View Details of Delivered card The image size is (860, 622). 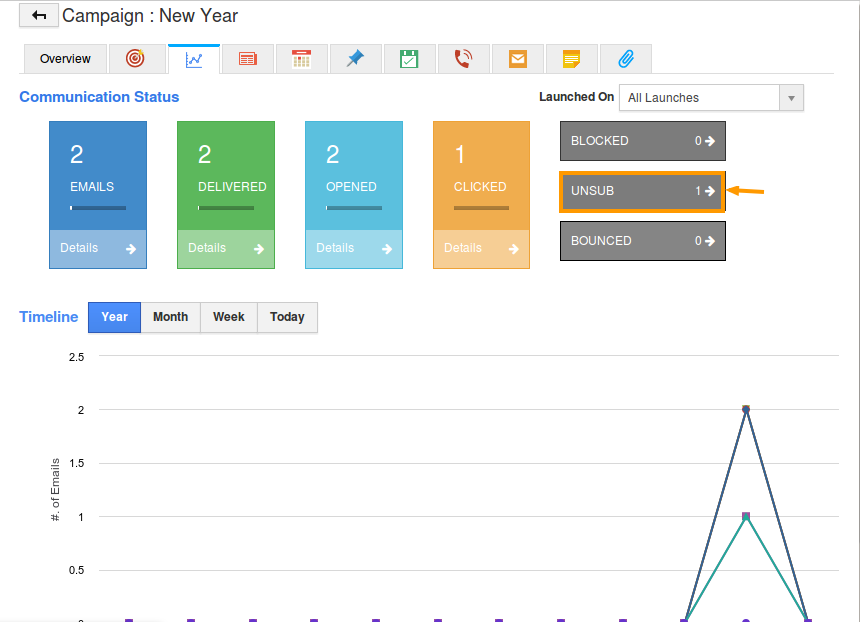click(x=226, y=248)
